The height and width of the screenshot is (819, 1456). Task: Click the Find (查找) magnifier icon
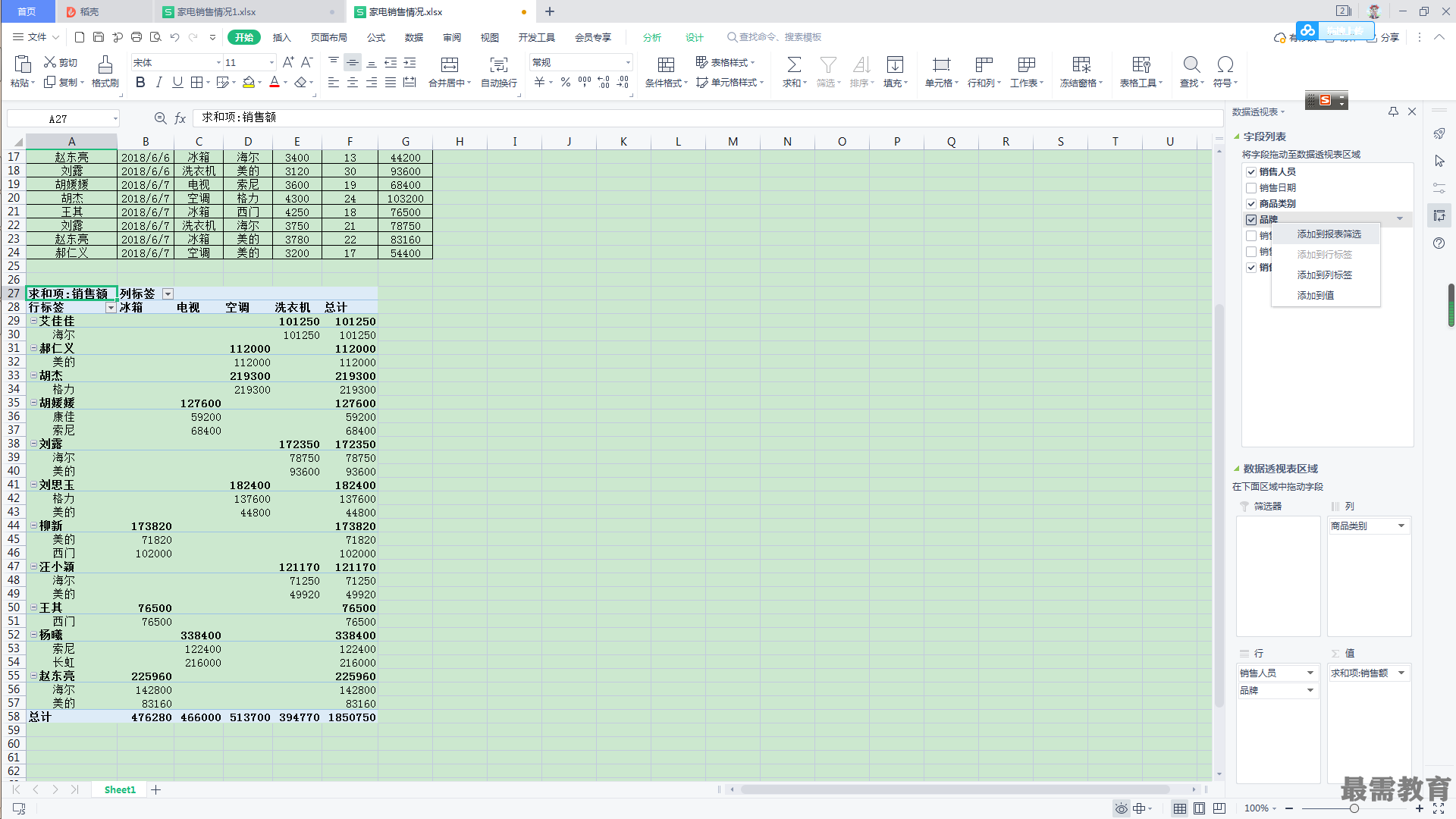(1191, 64)
